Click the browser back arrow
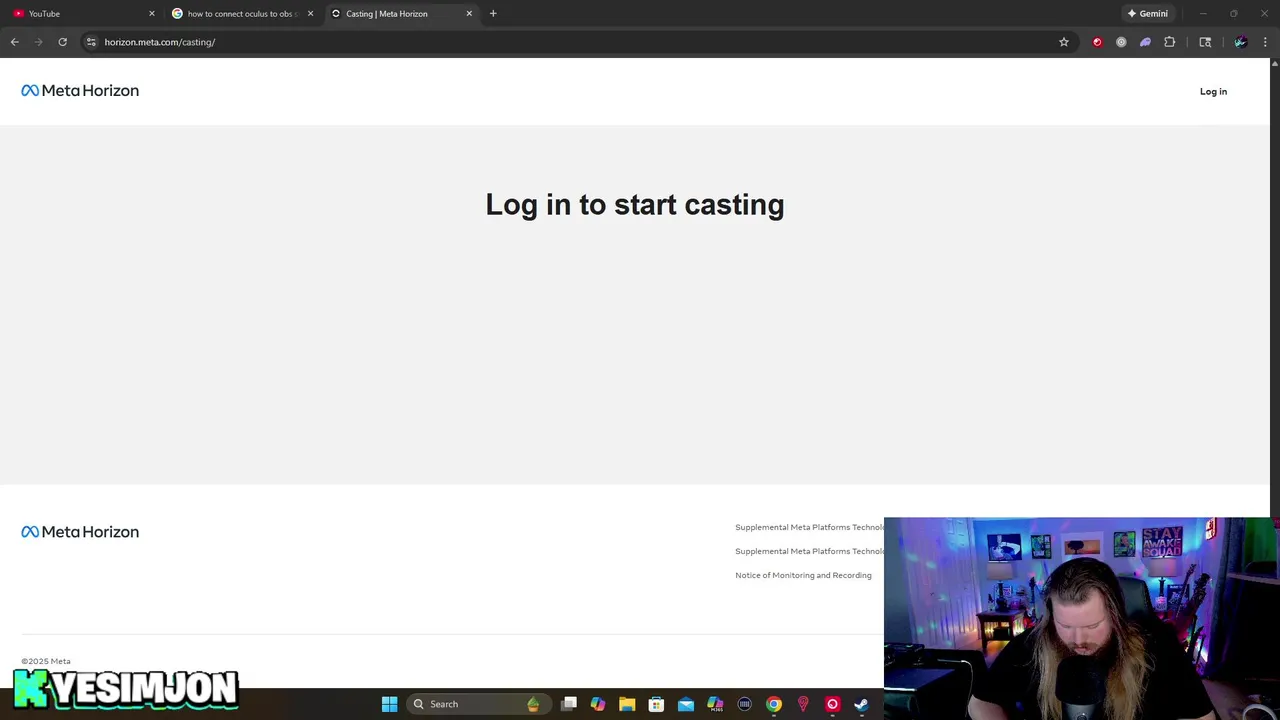Image resolution: width=1280 pixels, height=720 pixels. pyautogui.click(x=15, y=42)
